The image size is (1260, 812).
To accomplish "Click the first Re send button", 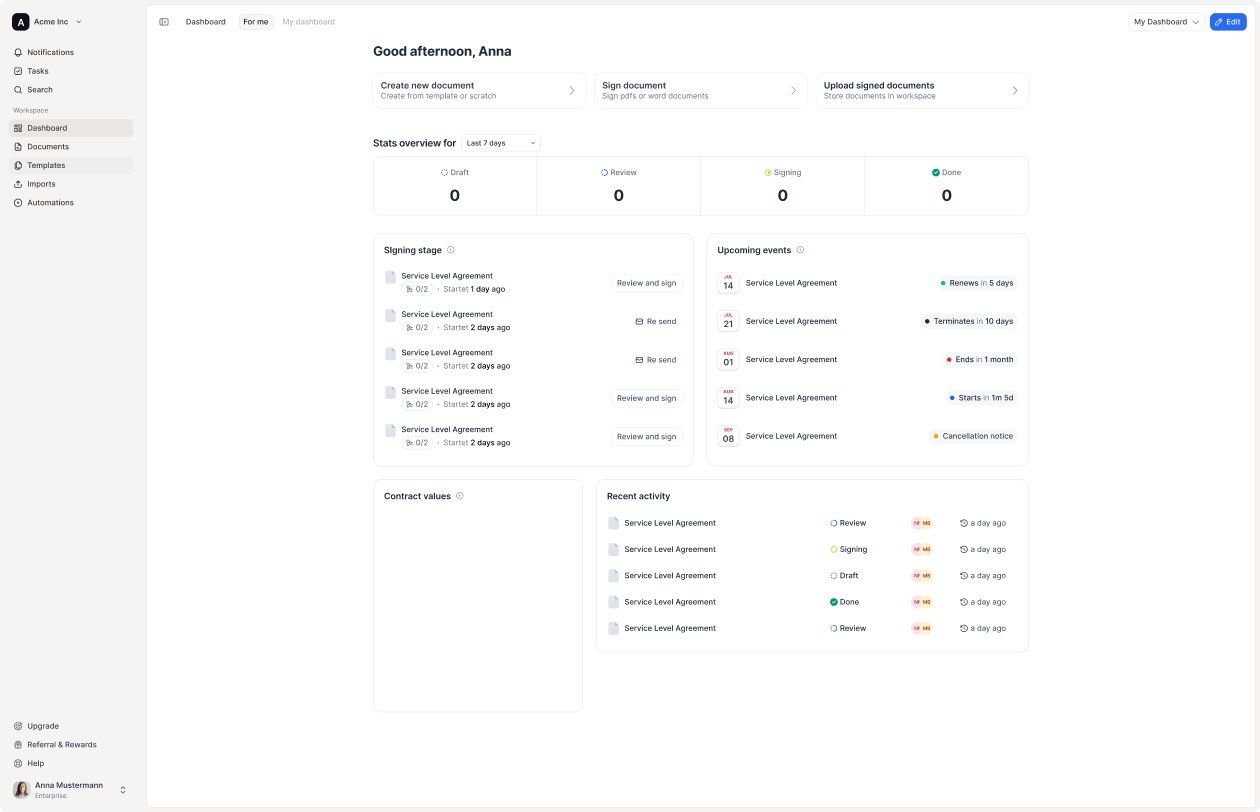I will tap(655, 321).
